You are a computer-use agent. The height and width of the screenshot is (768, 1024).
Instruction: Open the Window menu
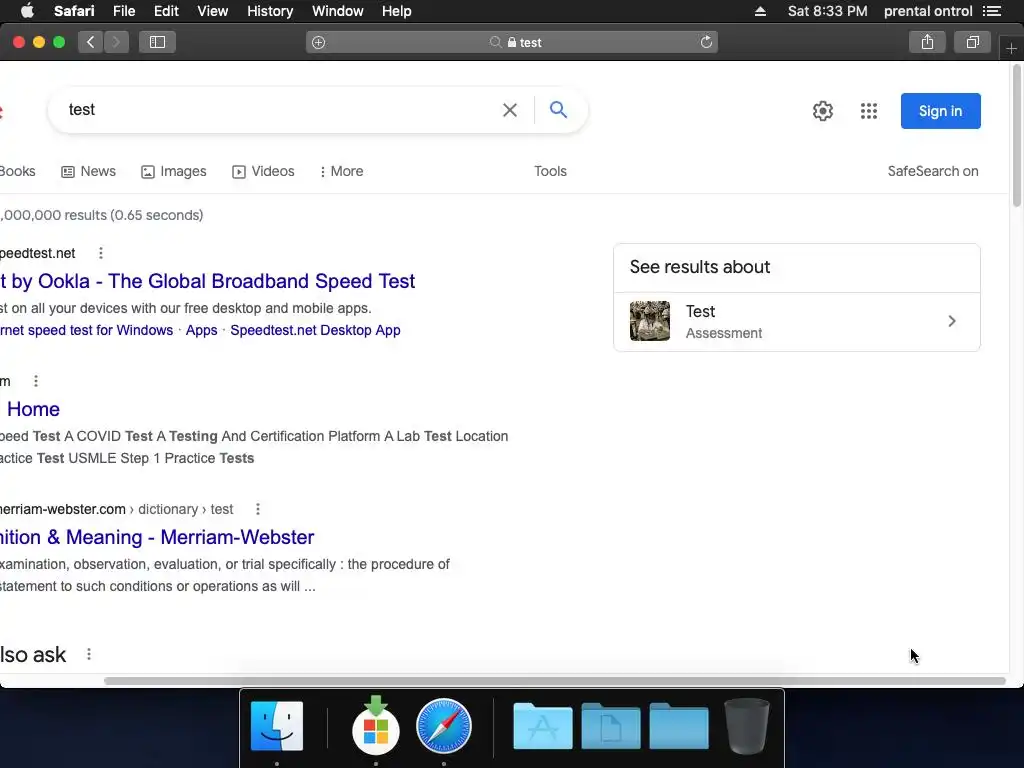(338, 11)
